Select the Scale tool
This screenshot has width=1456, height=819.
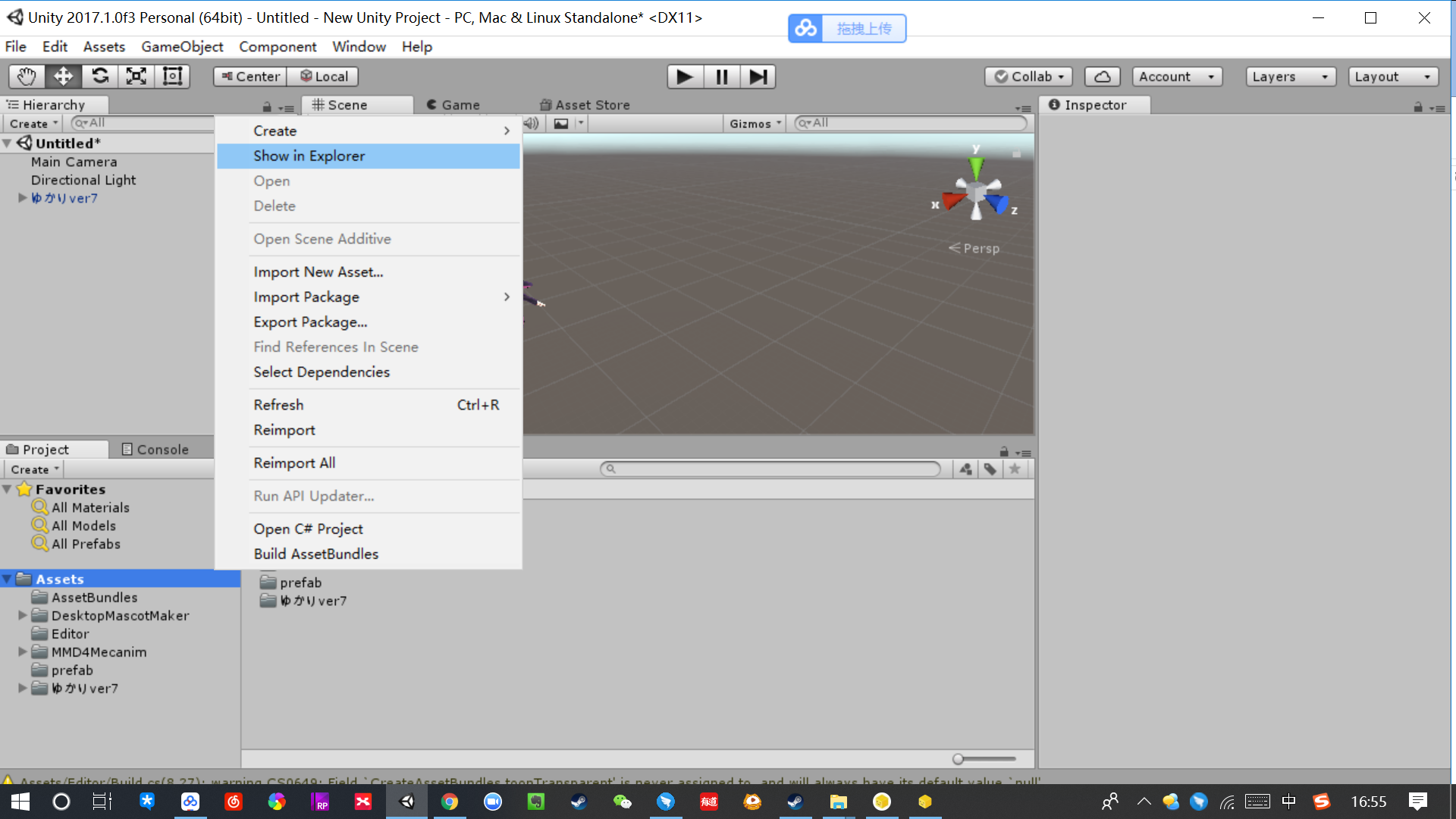click(x=136, y=77)
